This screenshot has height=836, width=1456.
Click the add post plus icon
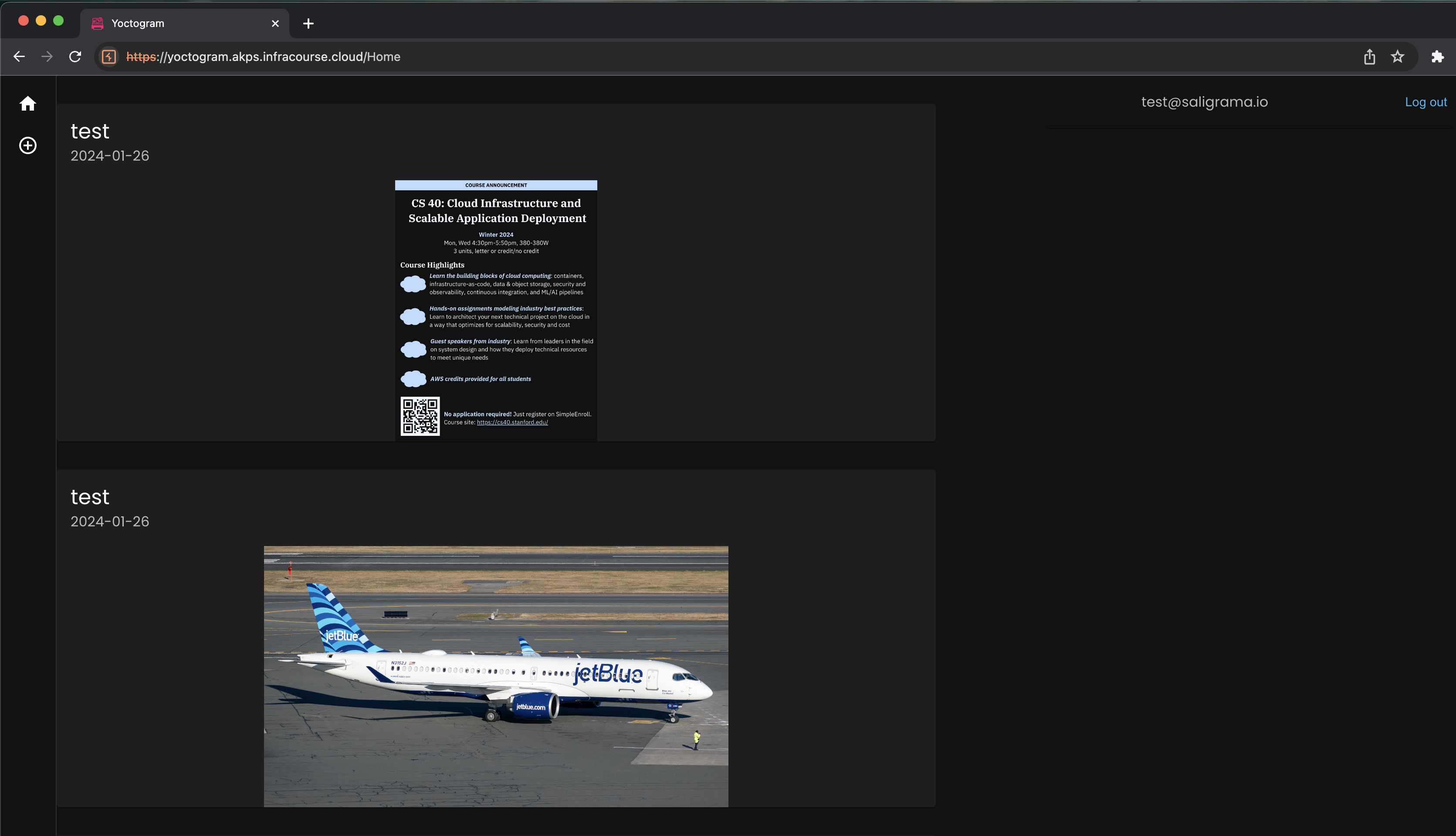tap(27, 145)
